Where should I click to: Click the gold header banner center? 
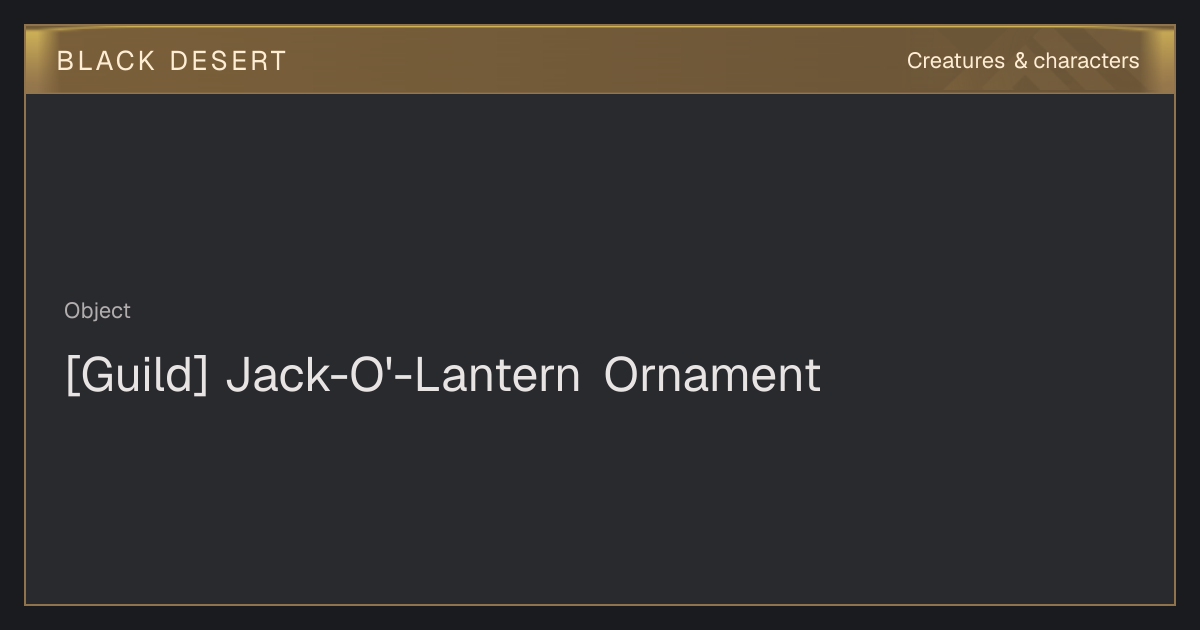point(600,60)
